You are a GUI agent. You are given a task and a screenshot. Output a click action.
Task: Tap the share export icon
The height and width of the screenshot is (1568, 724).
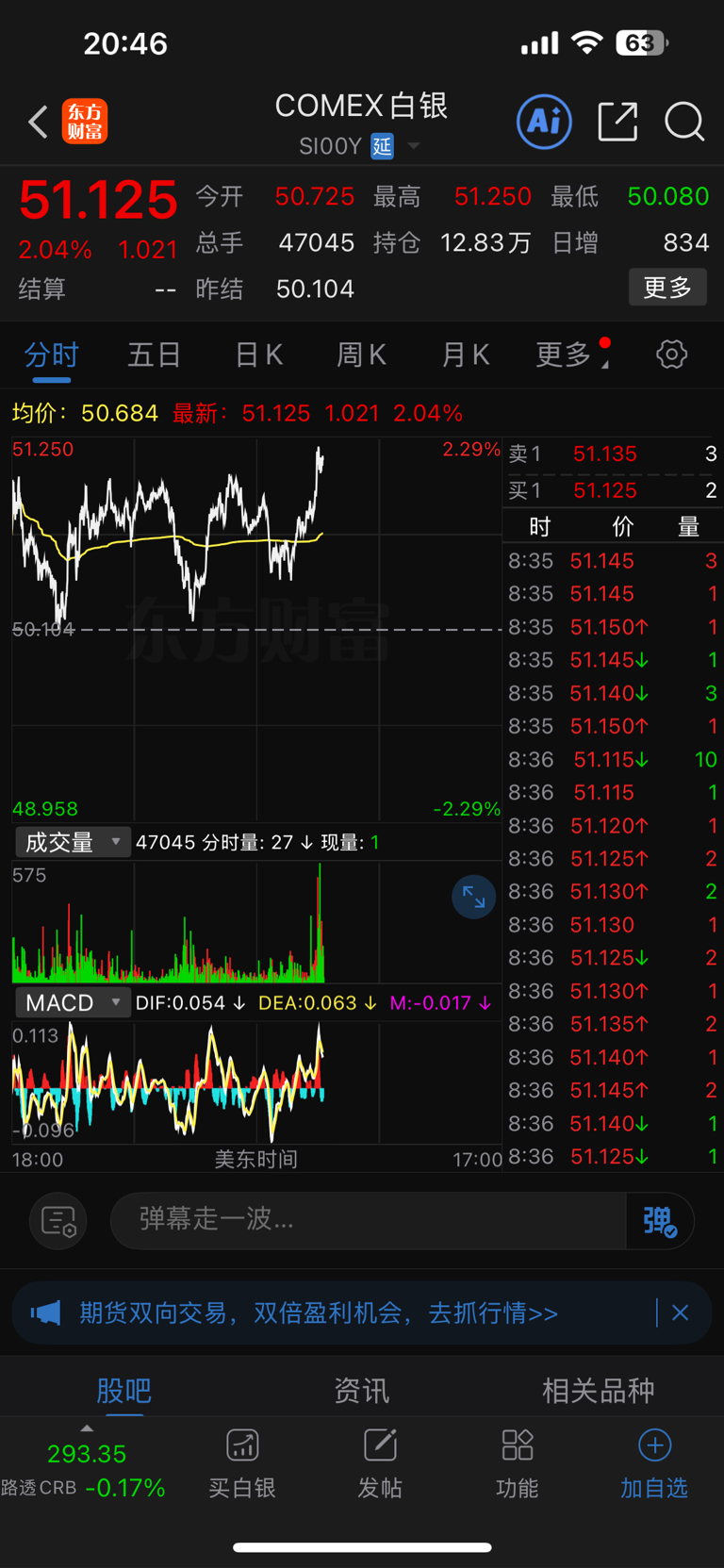click(x=617, y=122)
